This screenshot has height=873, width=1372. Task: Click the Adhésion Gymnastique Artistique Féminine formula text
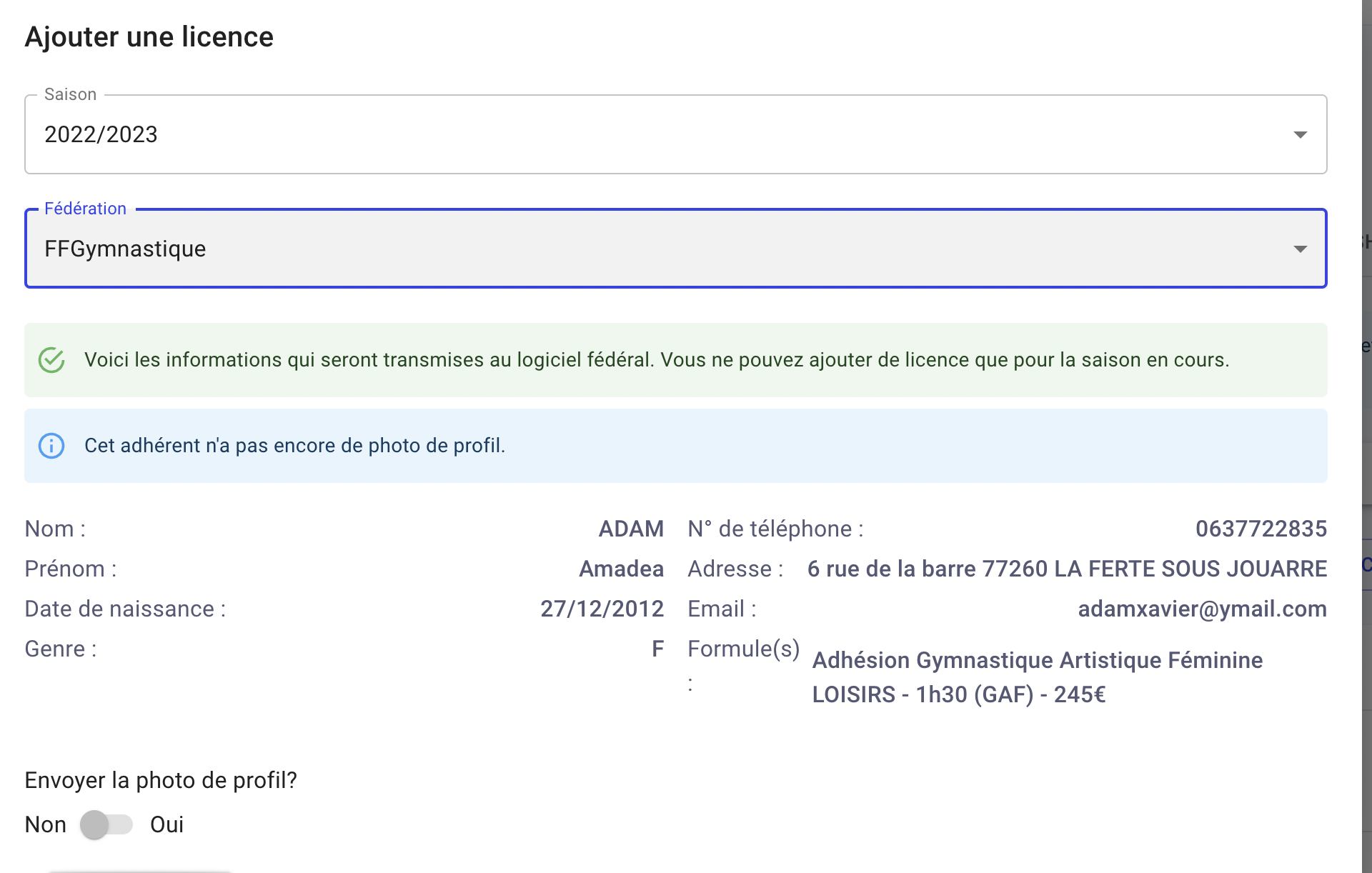tap(1038, 677)
